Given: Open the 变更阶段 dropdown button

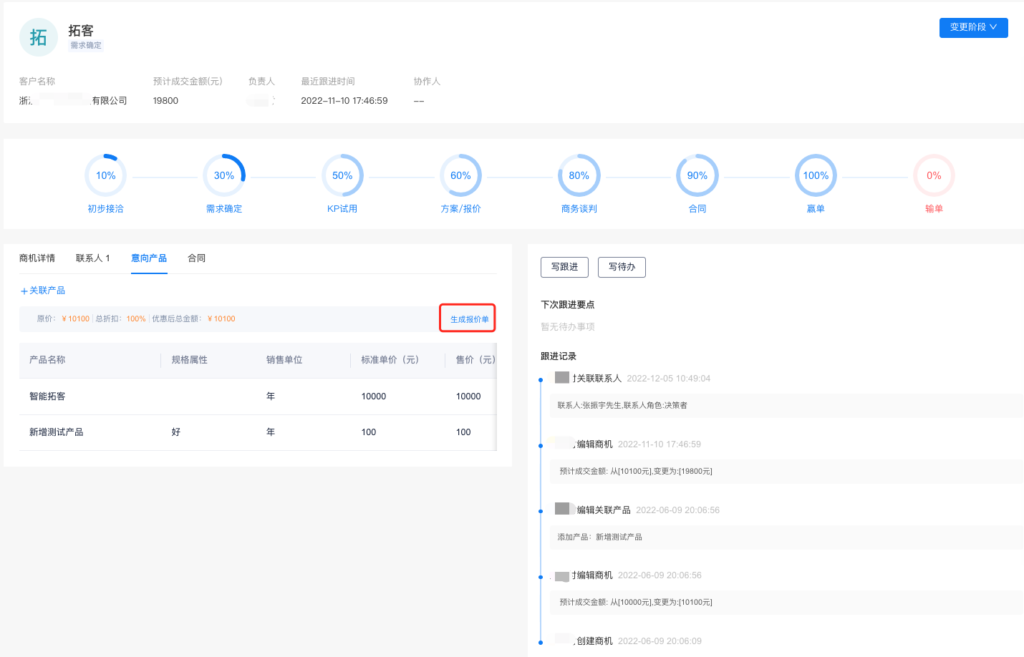Looking at the screenshot, I should coord(972,28).
